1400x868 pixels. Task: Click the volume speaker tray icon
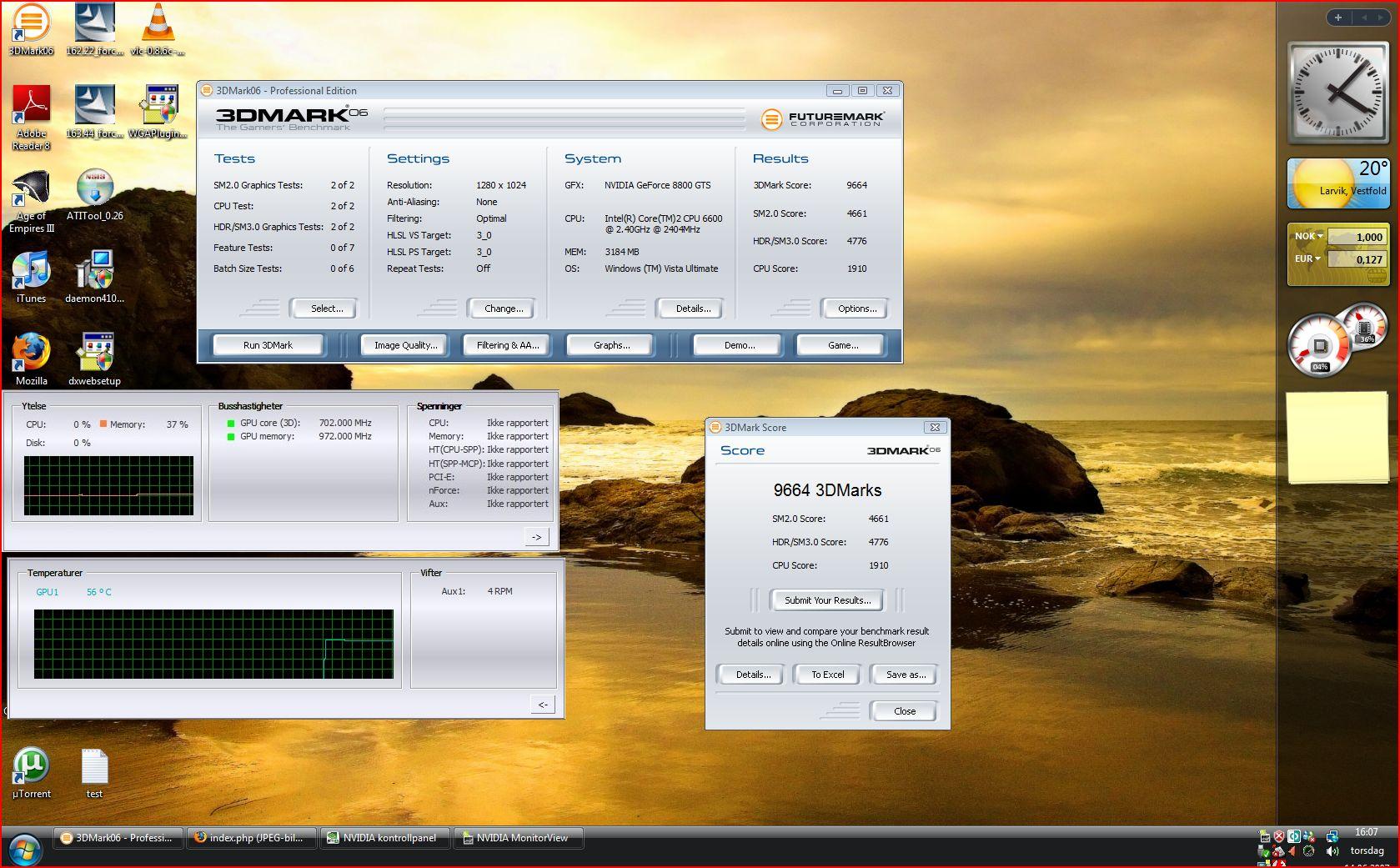pyautogui.click(x=1332, y=851)
